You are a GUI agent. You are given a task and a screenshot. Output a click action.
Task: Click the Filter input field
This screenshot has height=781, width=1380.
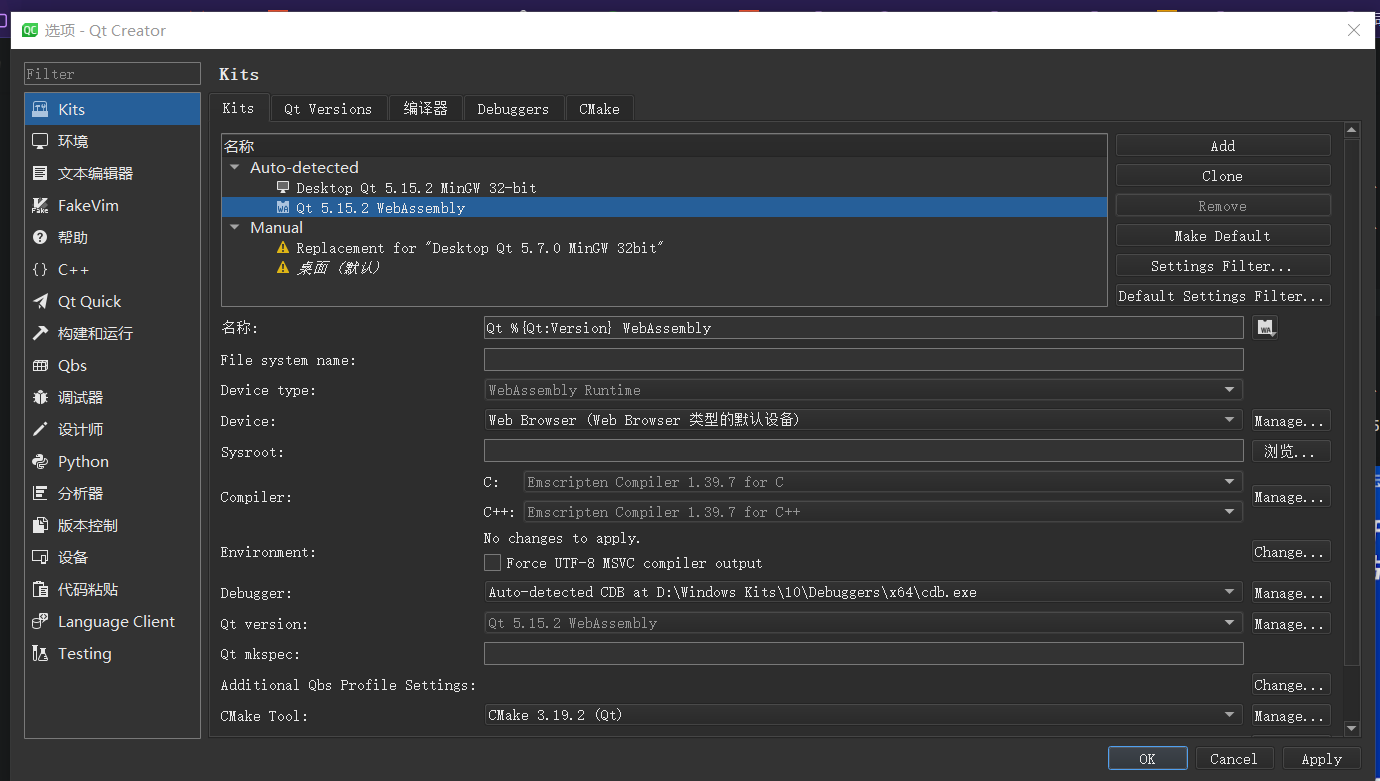[x=111, y=73]
